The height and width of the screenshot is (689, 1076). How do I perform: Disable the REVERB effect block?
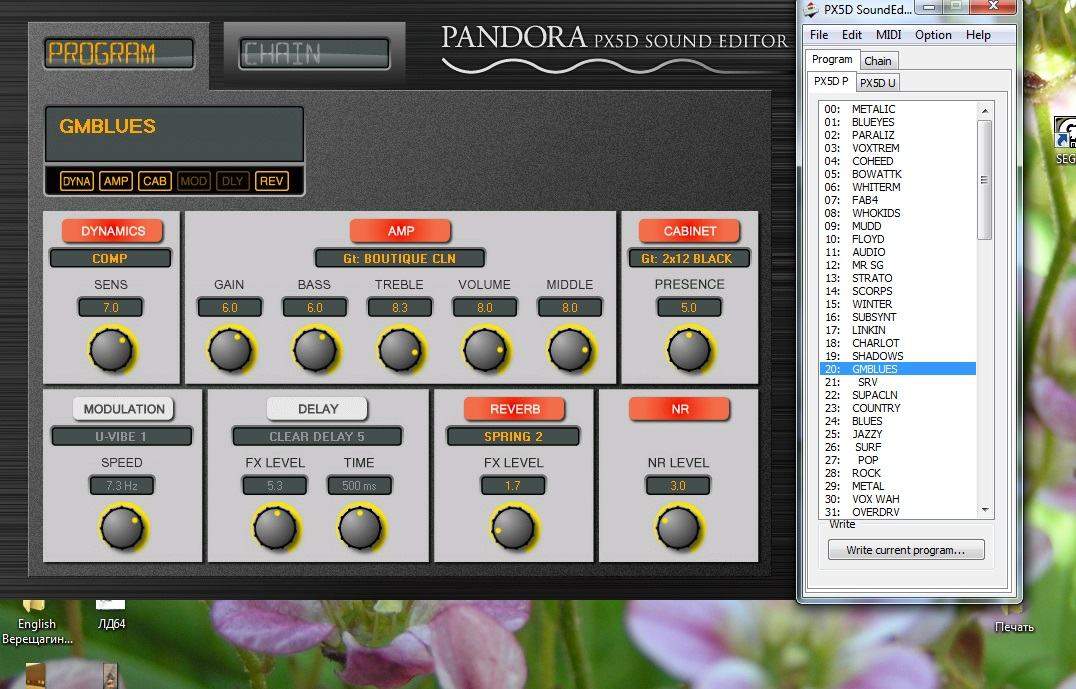pos(515,409)
